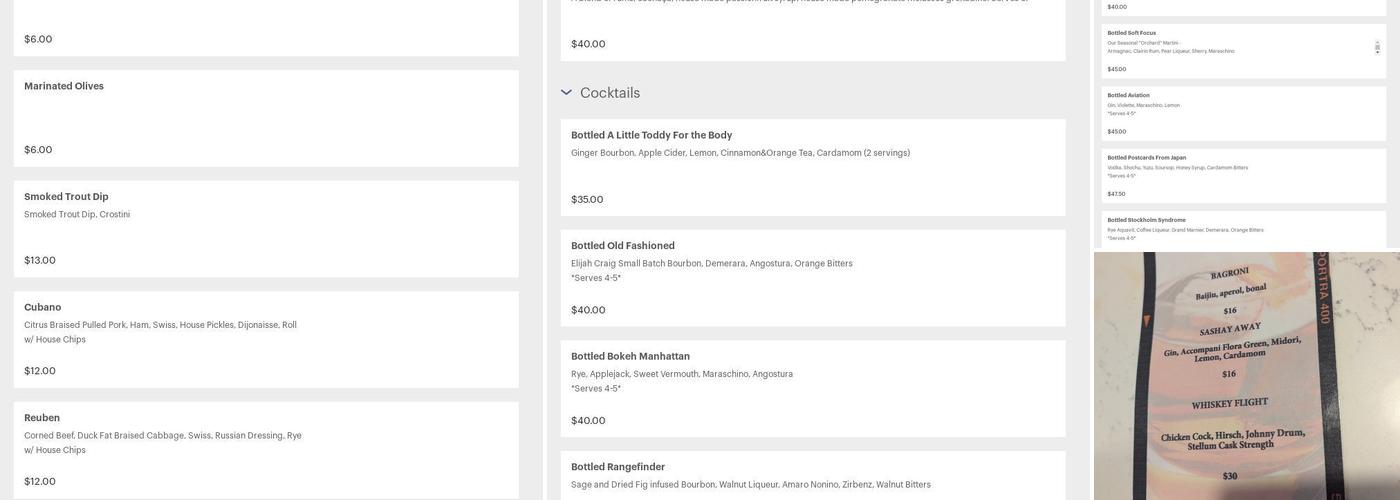Click the small scrollbar beside Bottled Soft Focus
This screenshot has width=1400, height=500.
(1377, 47)
